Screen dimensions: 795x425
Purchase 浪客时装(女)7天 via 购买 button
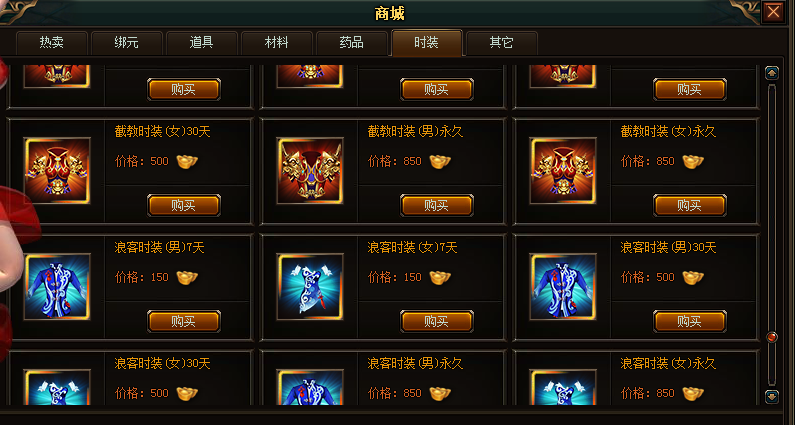437,322
